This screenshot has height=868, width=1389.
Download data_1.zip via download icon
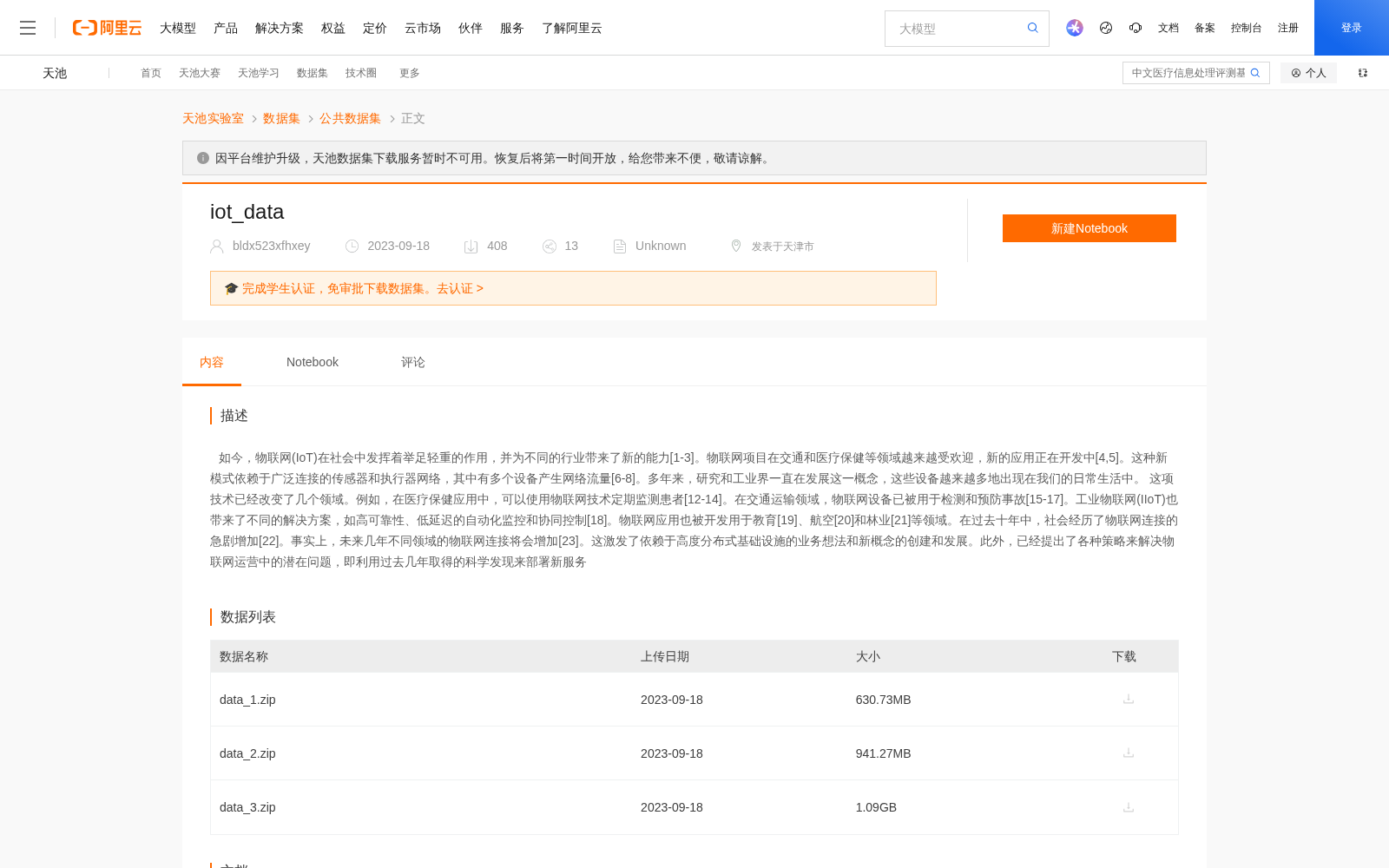[x=1129, y=699]
